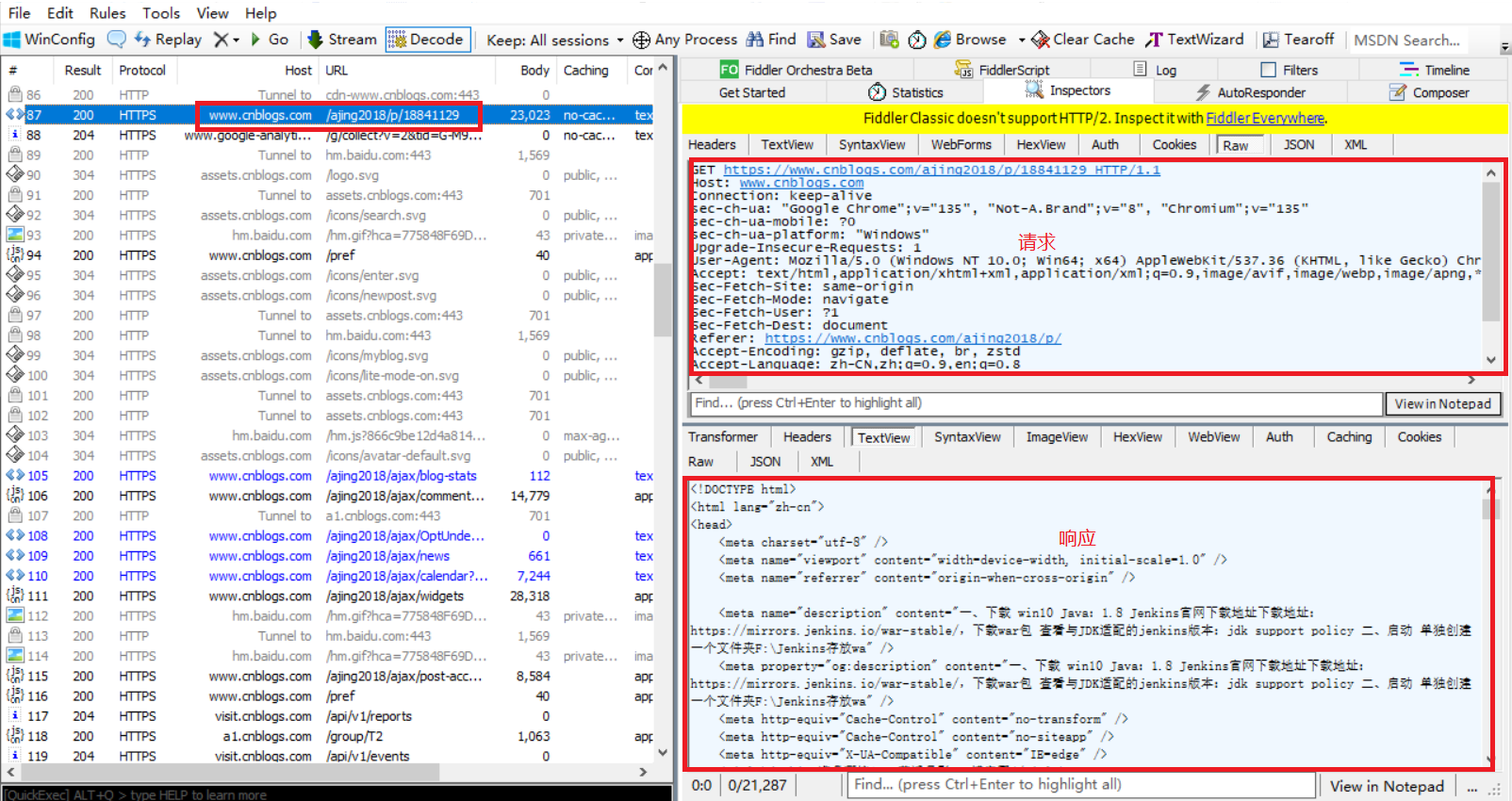Image resolution: width=1512 pixels, height=801 pixels.
Task: Select response ImageView tab
Action: tap(1057, 436)
